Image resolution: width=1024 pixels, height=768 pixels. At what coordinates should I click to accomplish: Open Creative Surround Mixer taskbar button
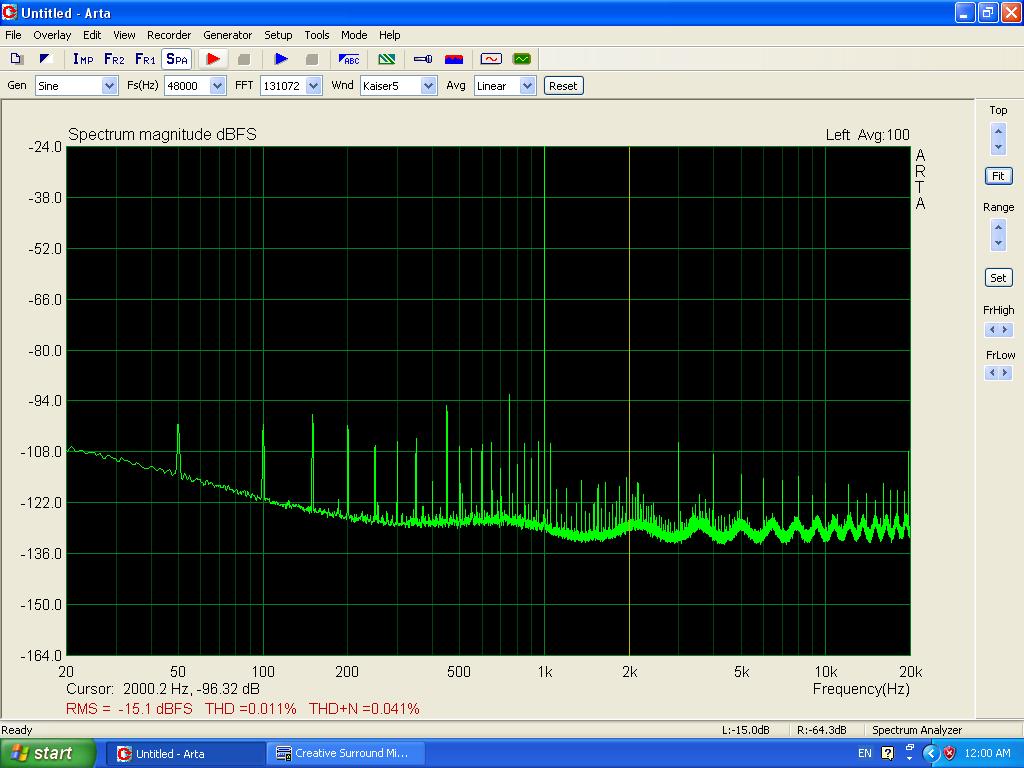click(346, 754)
